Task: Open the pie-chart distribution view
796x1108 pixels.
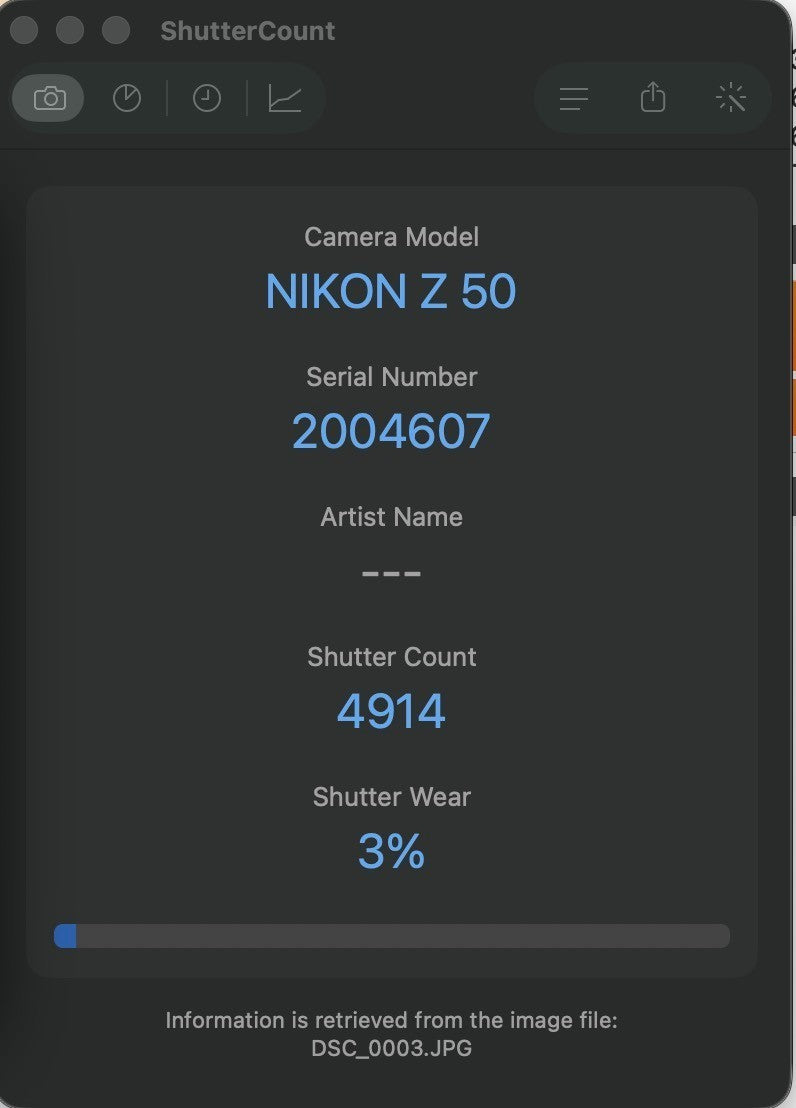Action: [127, 98]
